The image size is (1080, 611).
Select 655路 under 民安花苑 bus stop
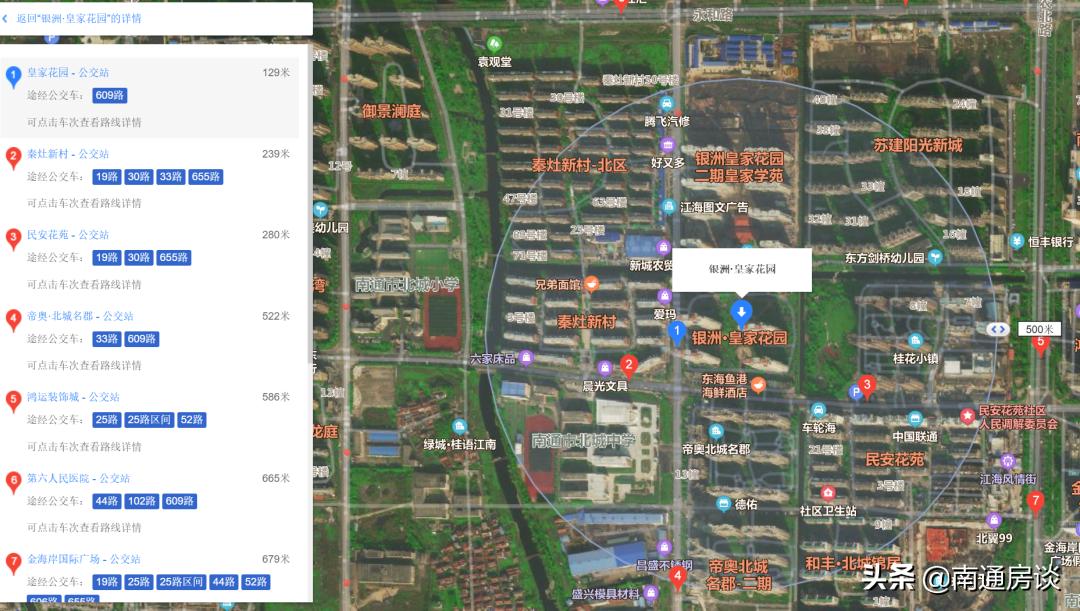point(174,258)
